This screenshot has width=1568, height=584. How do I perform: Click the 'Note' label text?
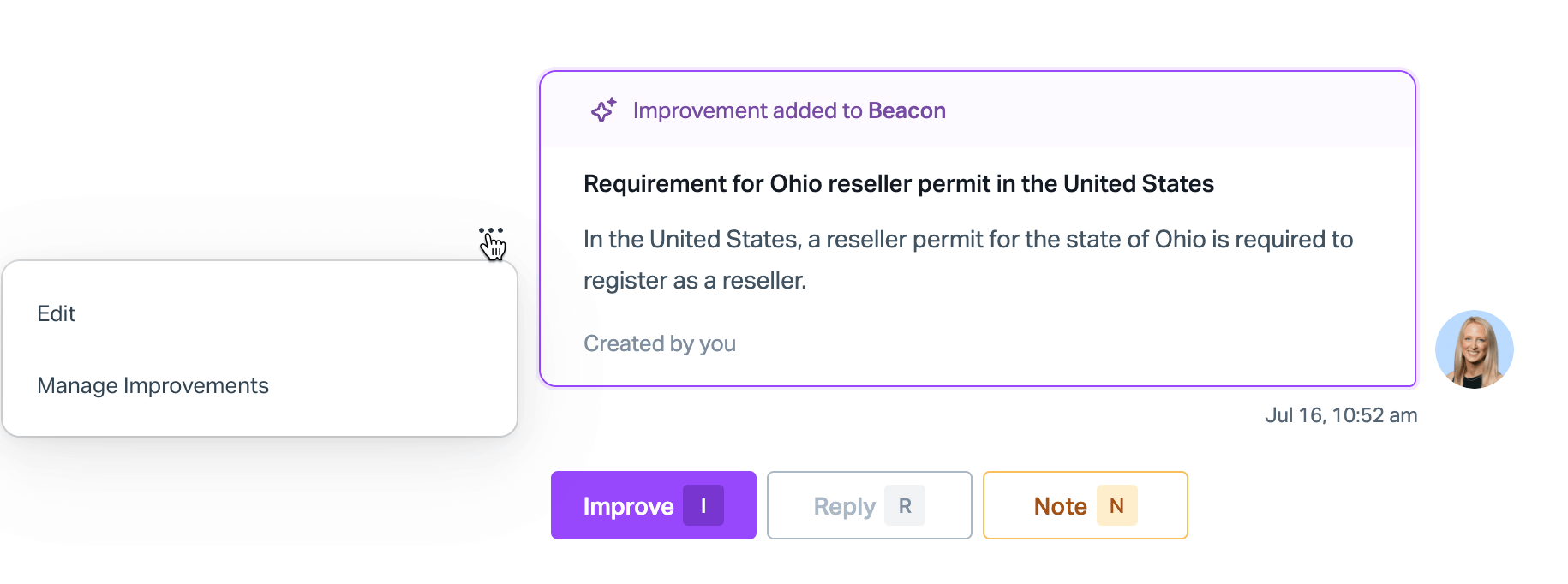(x=1060, y=506)
